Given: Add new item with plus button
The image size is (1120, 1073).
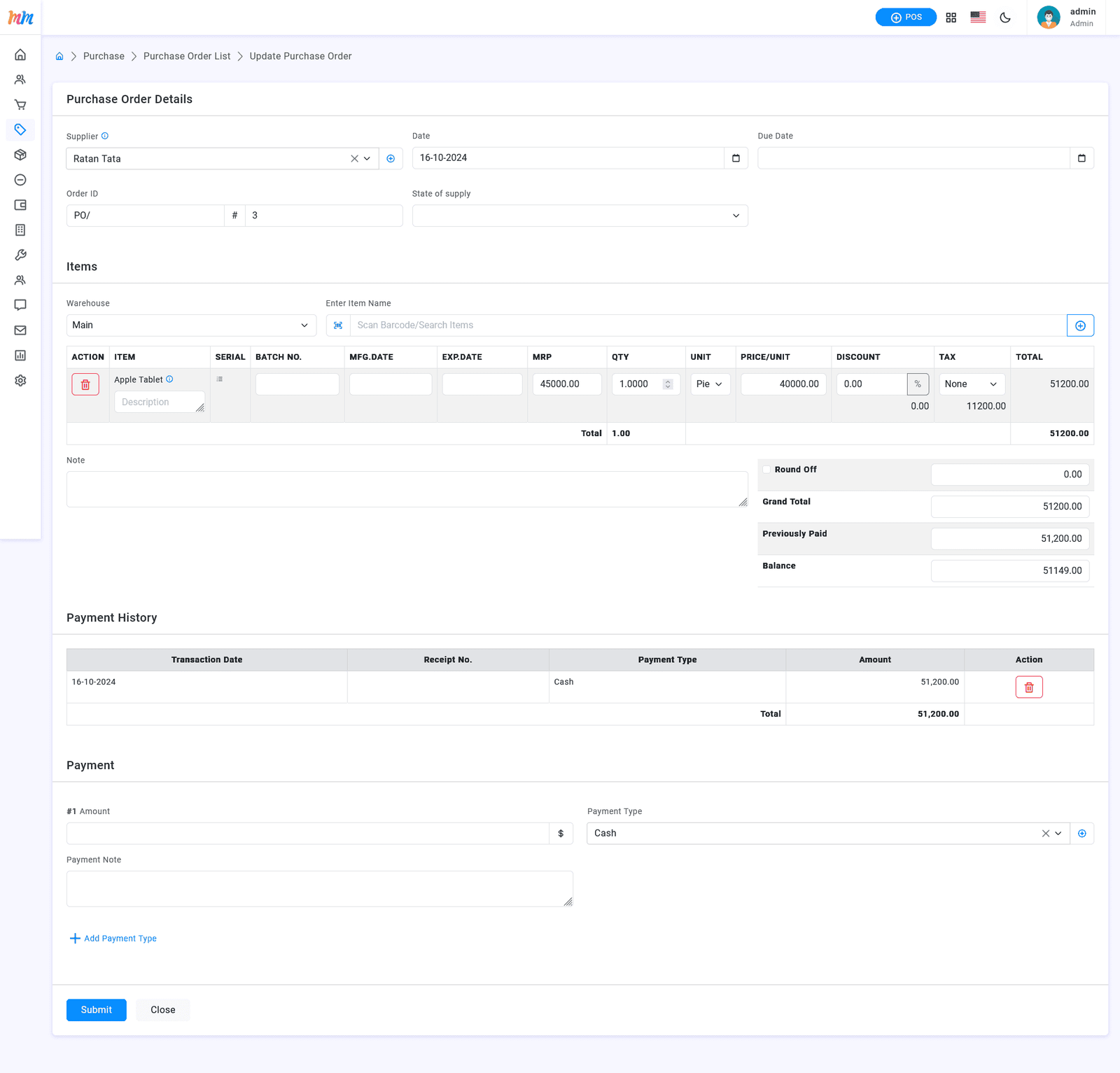Looking at the screenshot, I should pos(1080,325).
